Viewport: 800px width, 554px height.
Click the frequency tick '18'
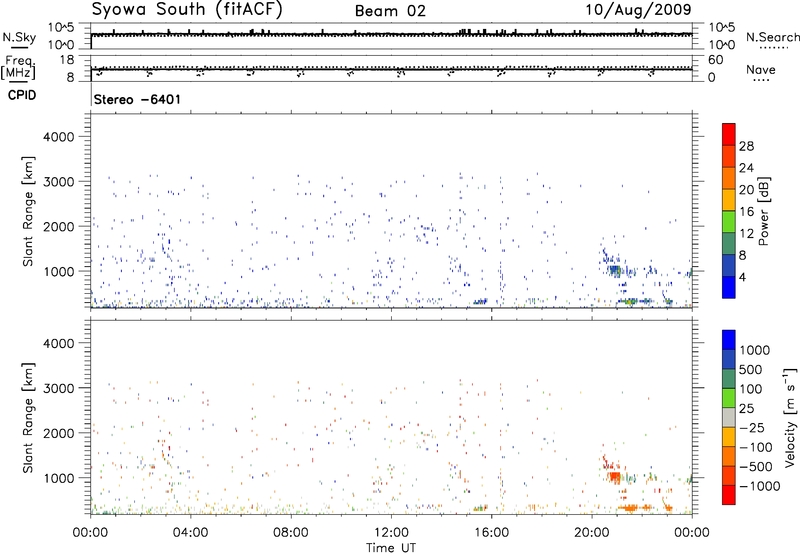(x=67, y=60)
